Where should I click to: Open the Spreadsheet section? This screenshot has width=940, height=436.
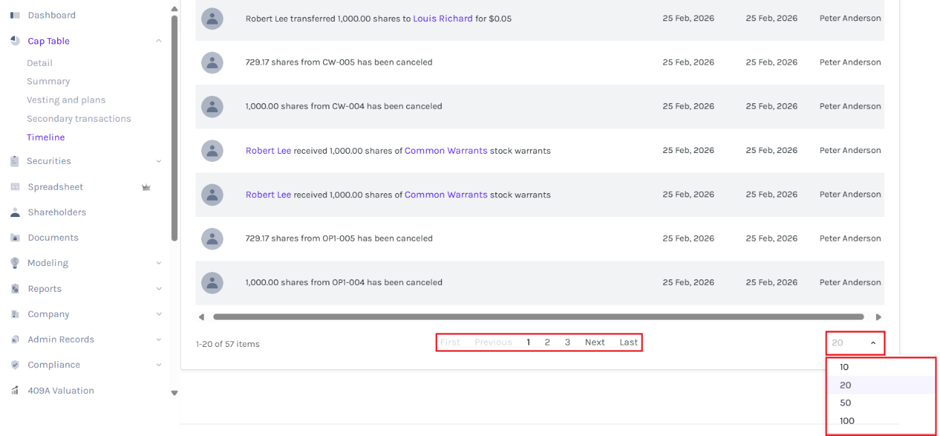[55, 187]
